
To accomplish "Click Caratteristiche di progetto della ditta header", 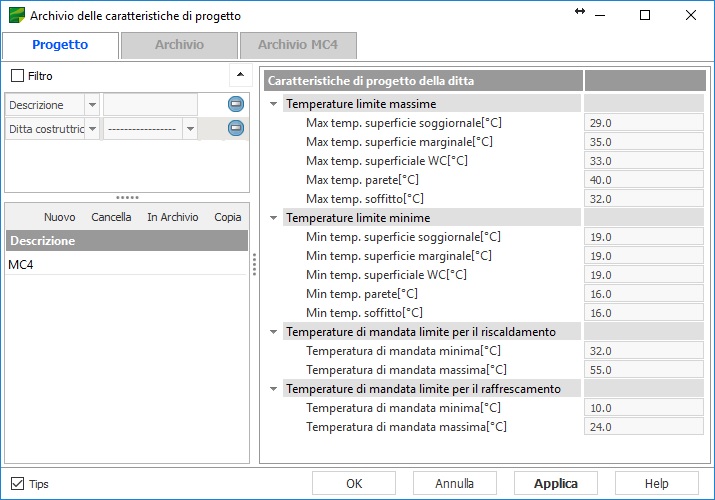I will pyautogui.click(x=423, y=81).
